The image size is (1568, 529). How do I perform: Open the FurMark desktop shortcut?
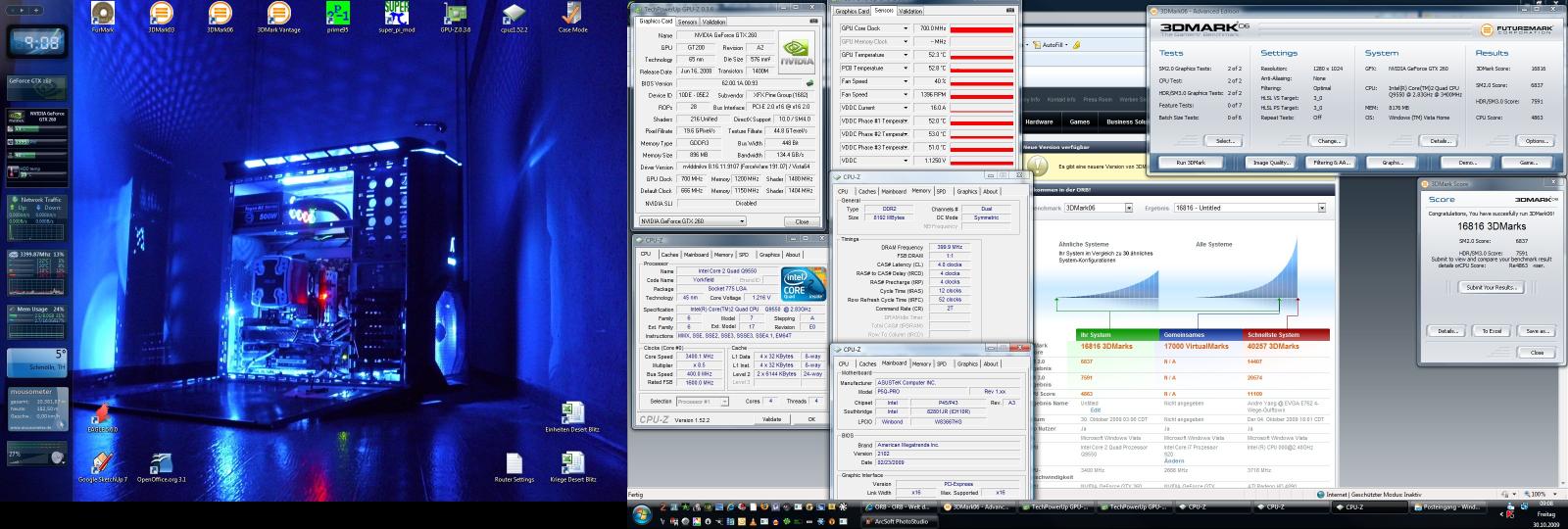tap(102, 17)
